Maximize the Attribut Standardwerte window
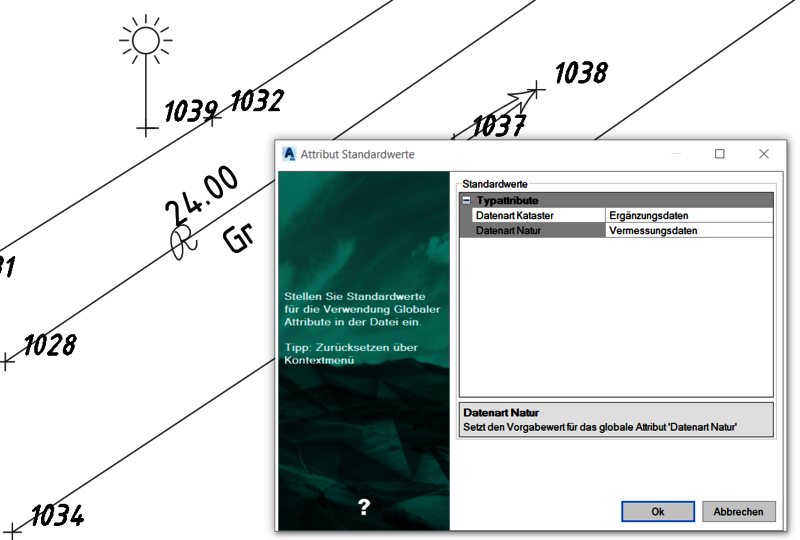Screen dimensions: 800x540 coord(720,154)
